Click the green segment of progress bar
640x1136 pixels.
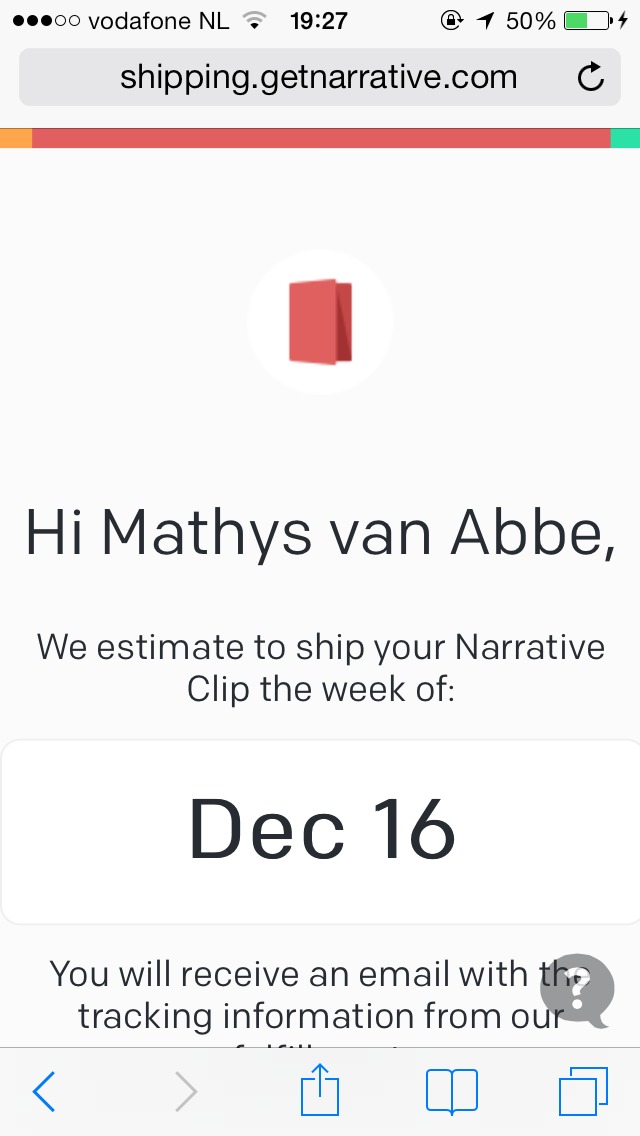coord(625,138)
